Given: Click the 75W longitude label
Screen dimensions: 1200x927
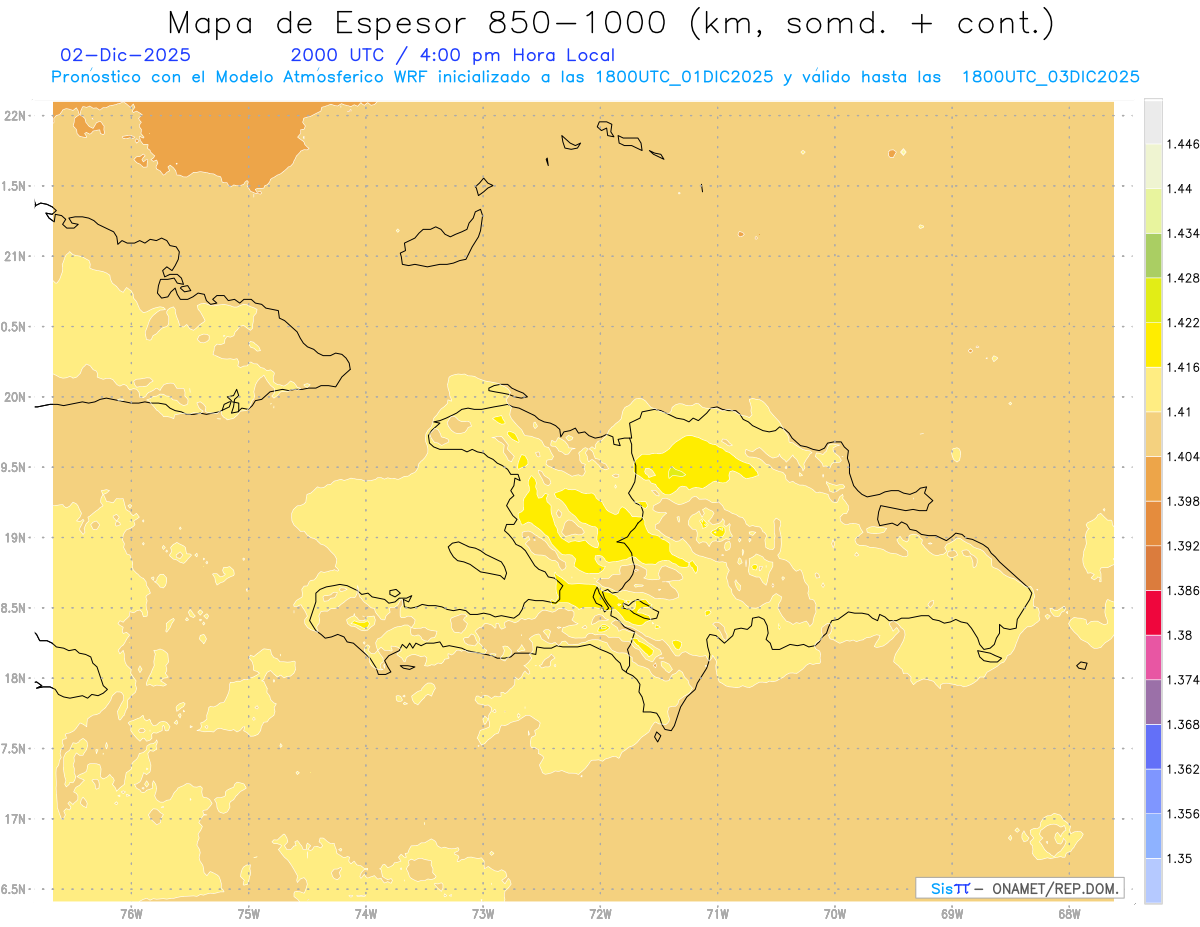Looking at the screenshot, I should pos(249,913).
